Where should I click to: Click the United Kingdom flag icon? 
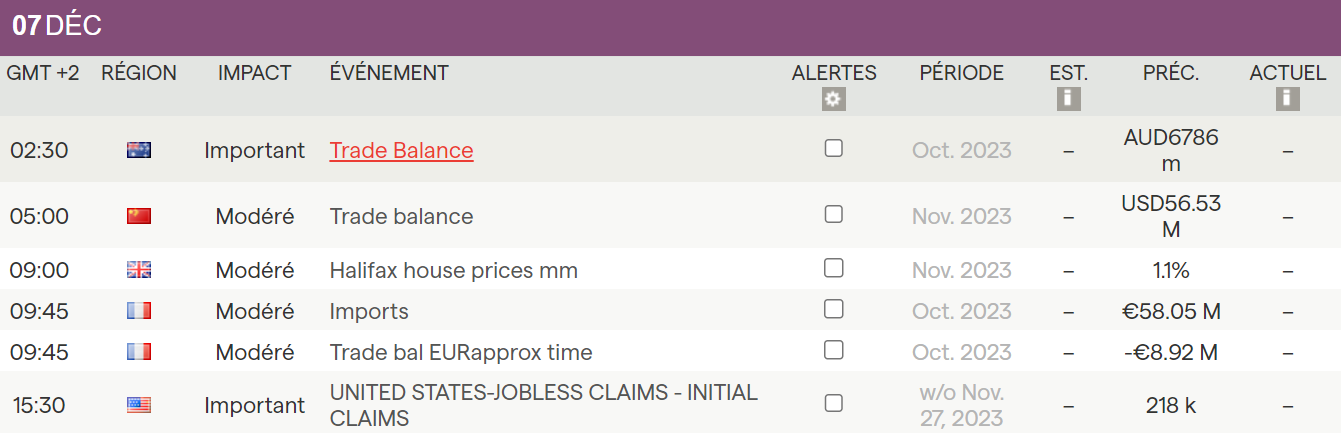139,270
